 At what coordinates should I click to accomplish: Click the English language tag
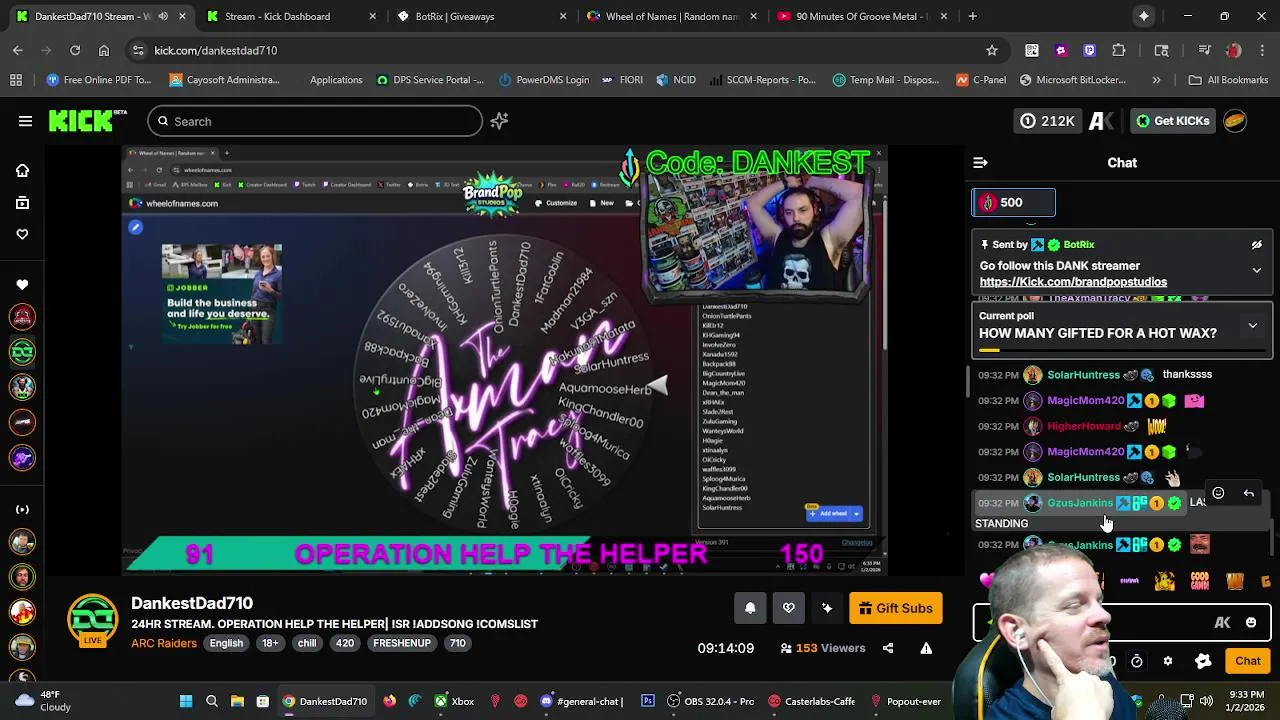(x=226, y=644)
